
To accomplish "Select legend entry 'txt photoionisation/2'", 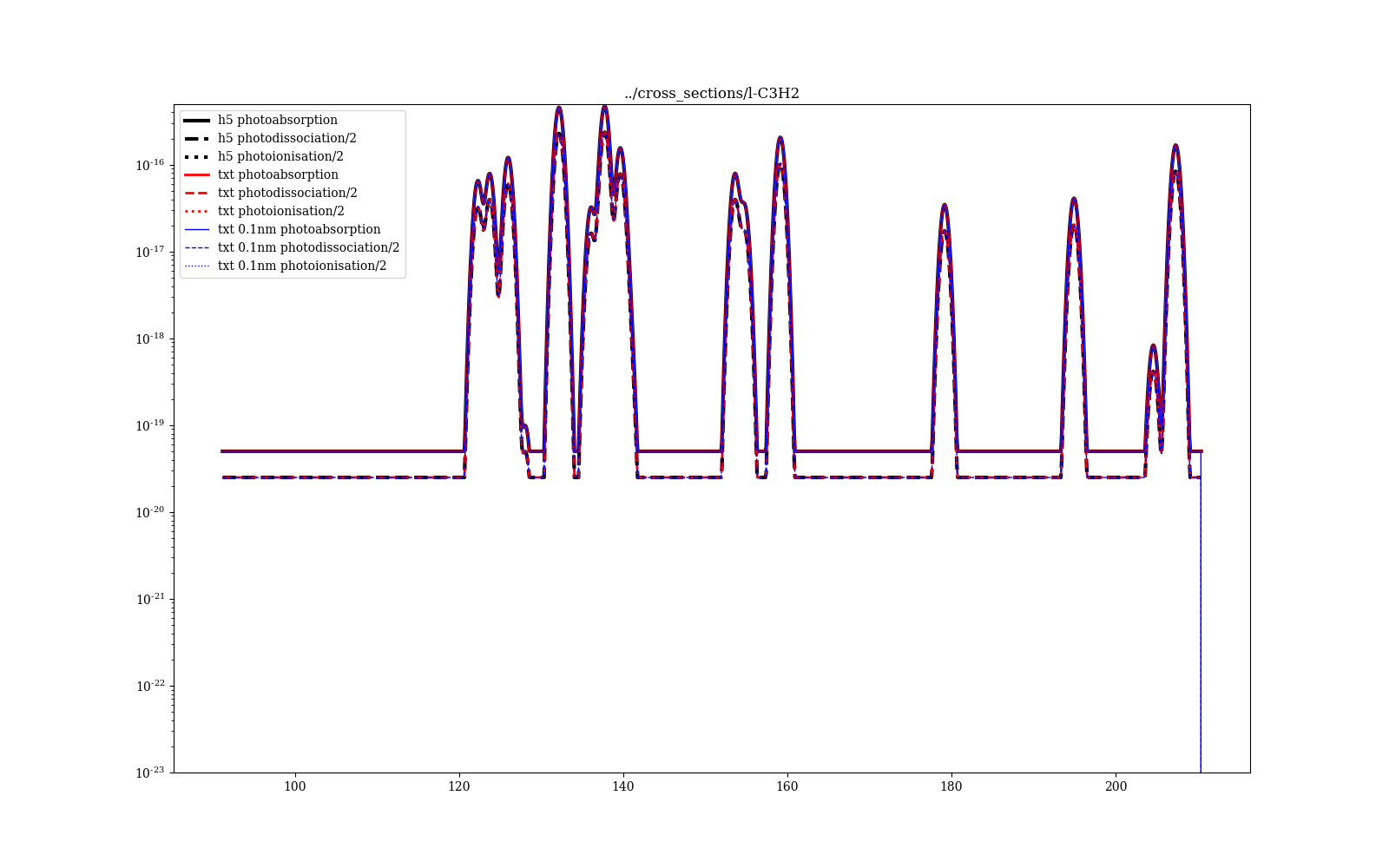I will [281, 211].
